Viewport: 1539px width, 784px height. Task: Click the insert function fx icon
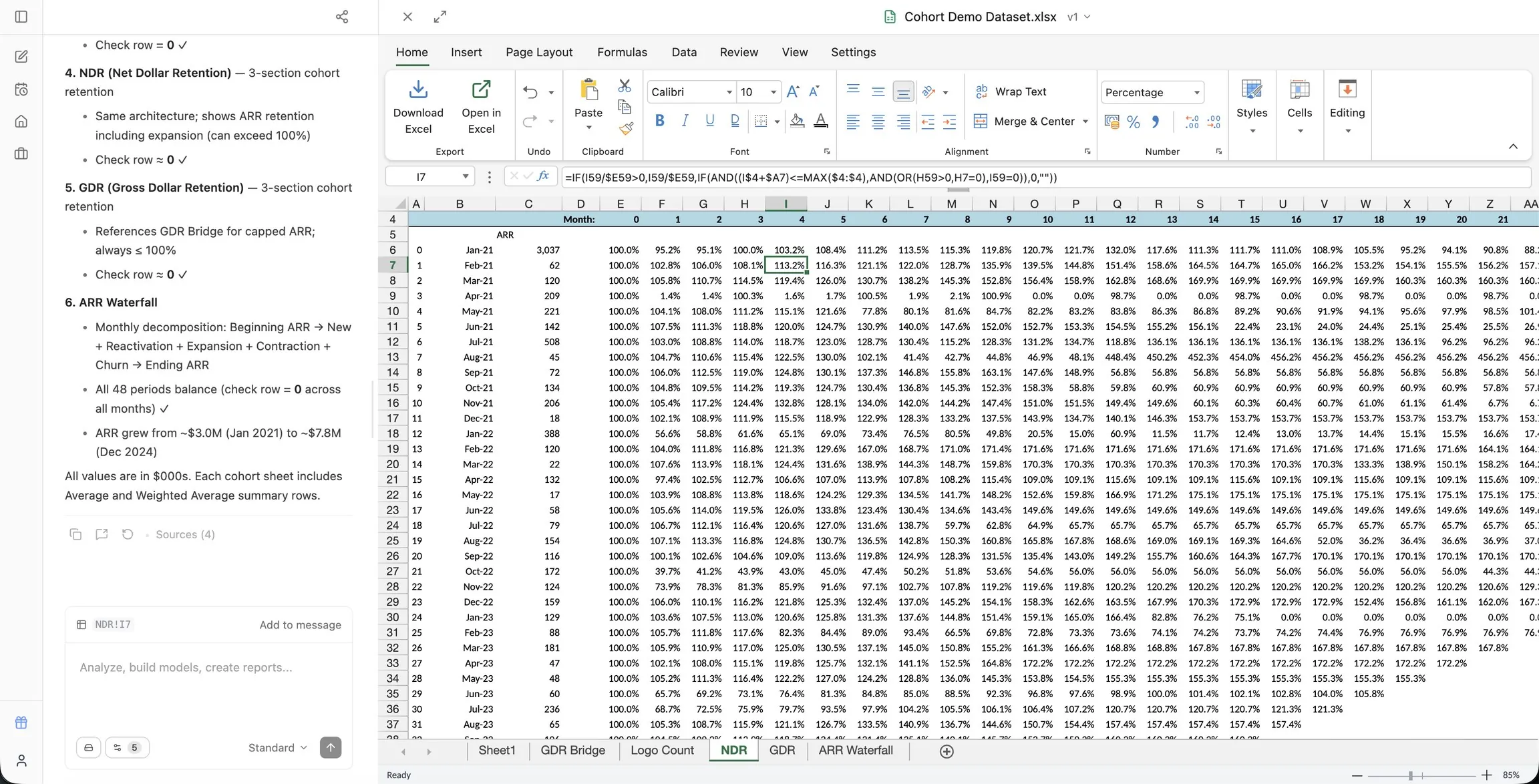pos(543,176)
